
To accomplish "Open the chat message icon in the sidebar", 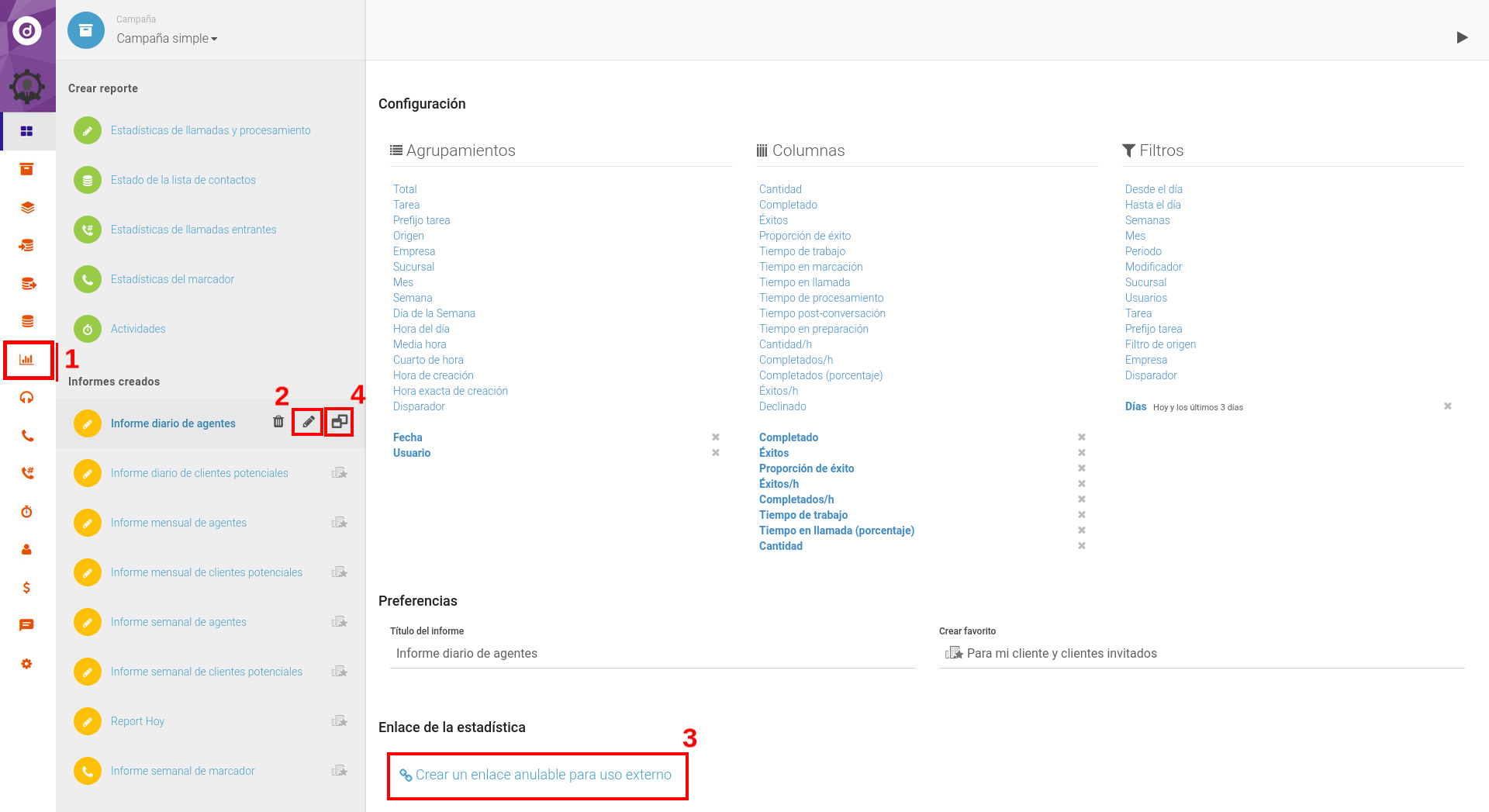I will (x=28, y=625).
